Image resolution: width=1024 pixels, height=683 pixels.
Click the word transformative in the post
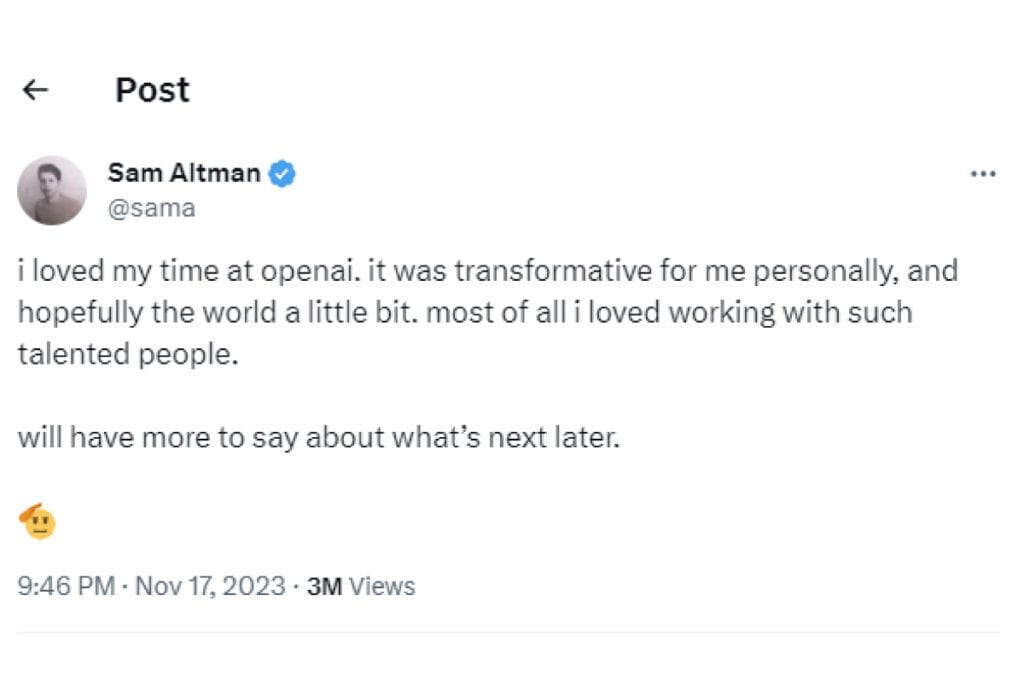(553, 270)
